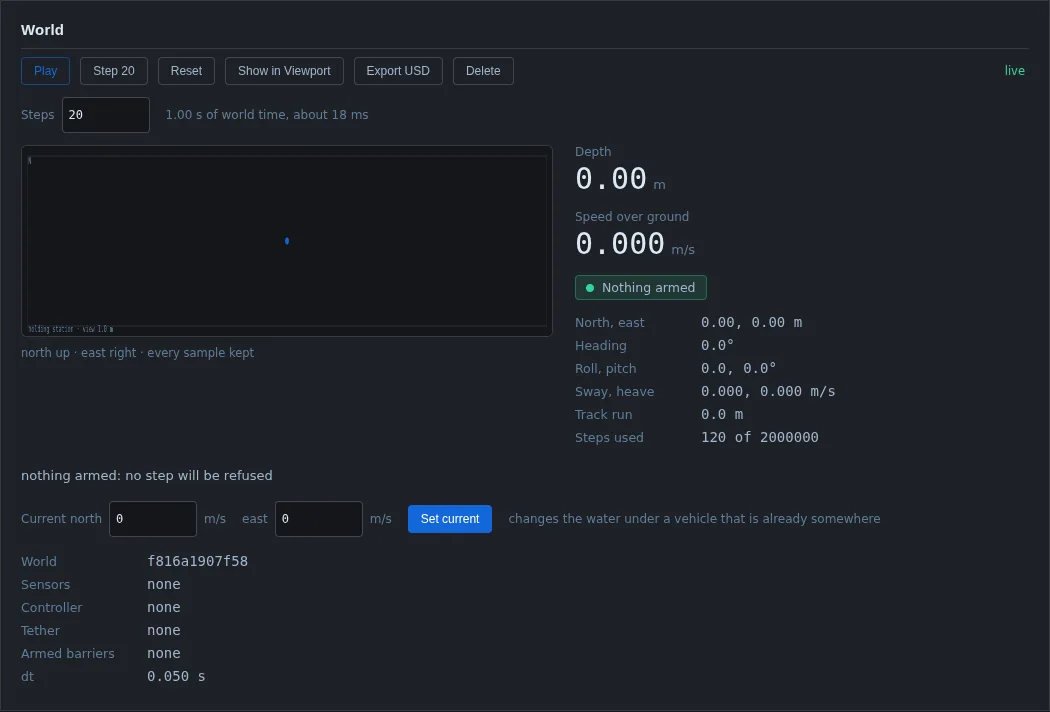Focus the Steps input field
The height and width of the screenshot is (712, 1050).
[106, 115]
